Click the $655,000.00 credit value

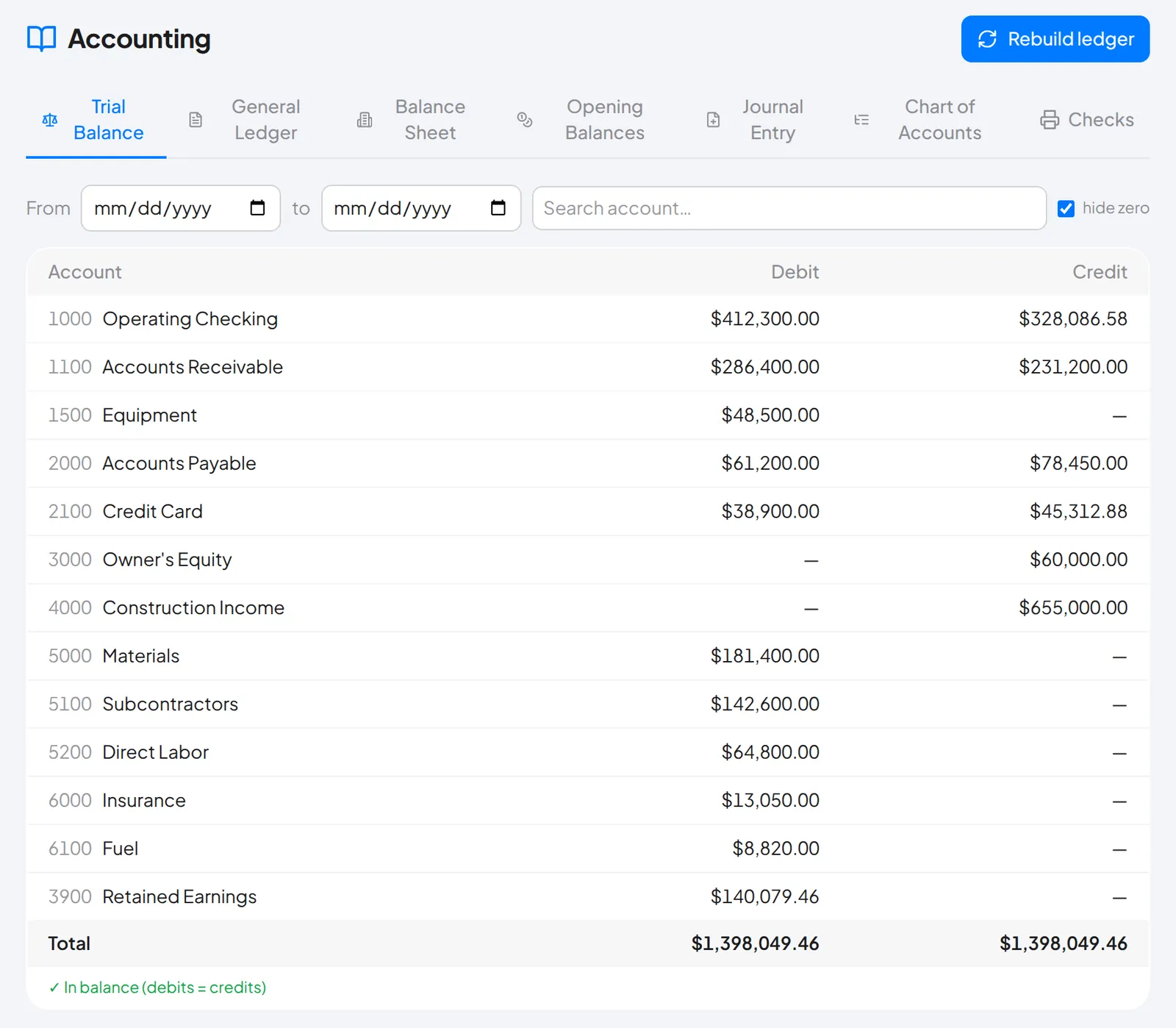pyautogui.click(x=1073, y=608)
